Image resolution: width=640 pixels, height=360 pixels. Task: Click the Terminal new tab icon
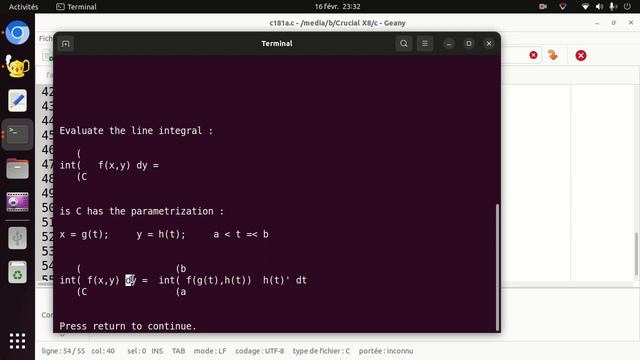(66, 44)
